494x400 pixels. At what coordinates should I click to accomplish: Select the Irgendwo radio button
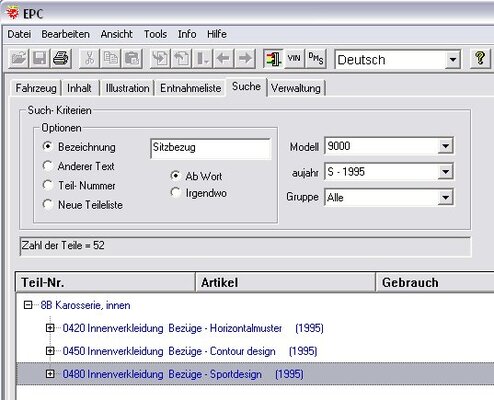[176, 193]
